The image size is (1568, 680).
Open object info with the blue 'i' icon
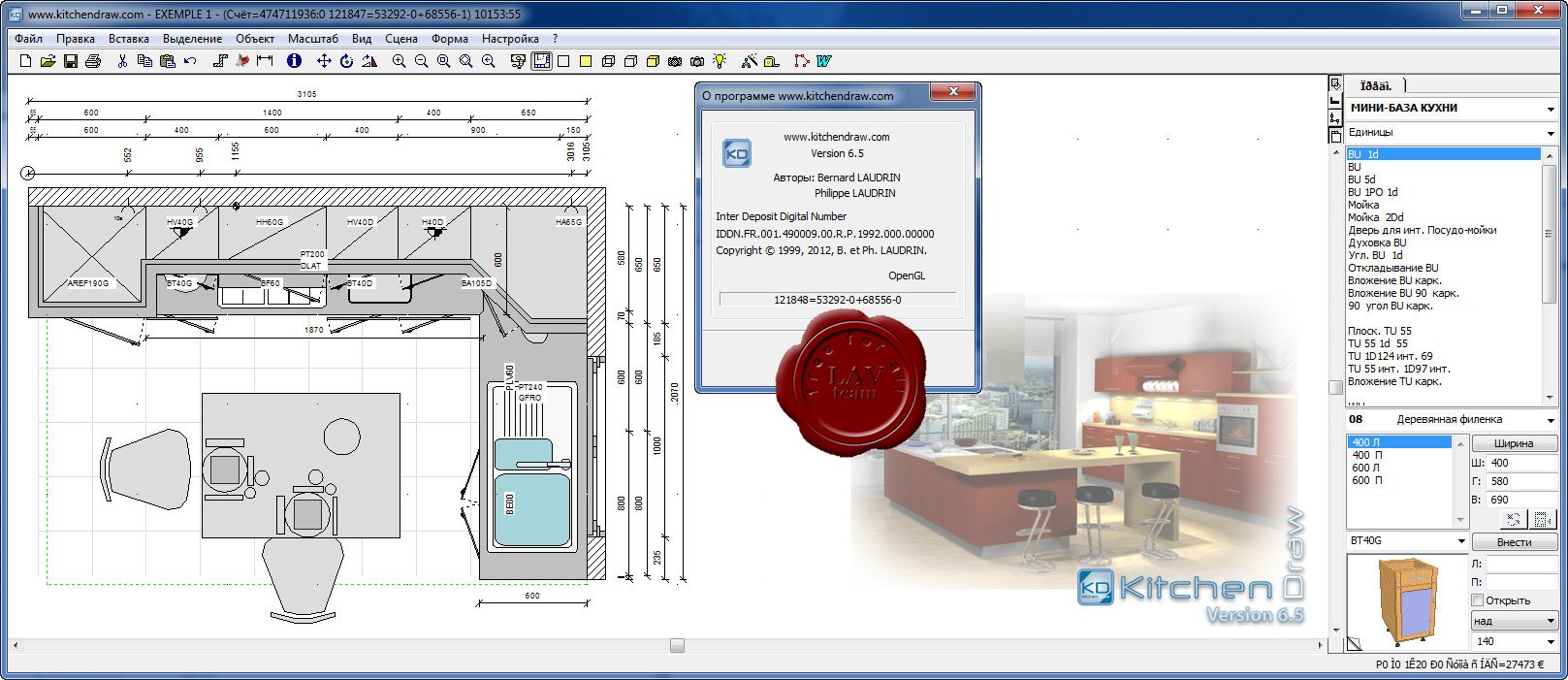[x=294, y=61]
